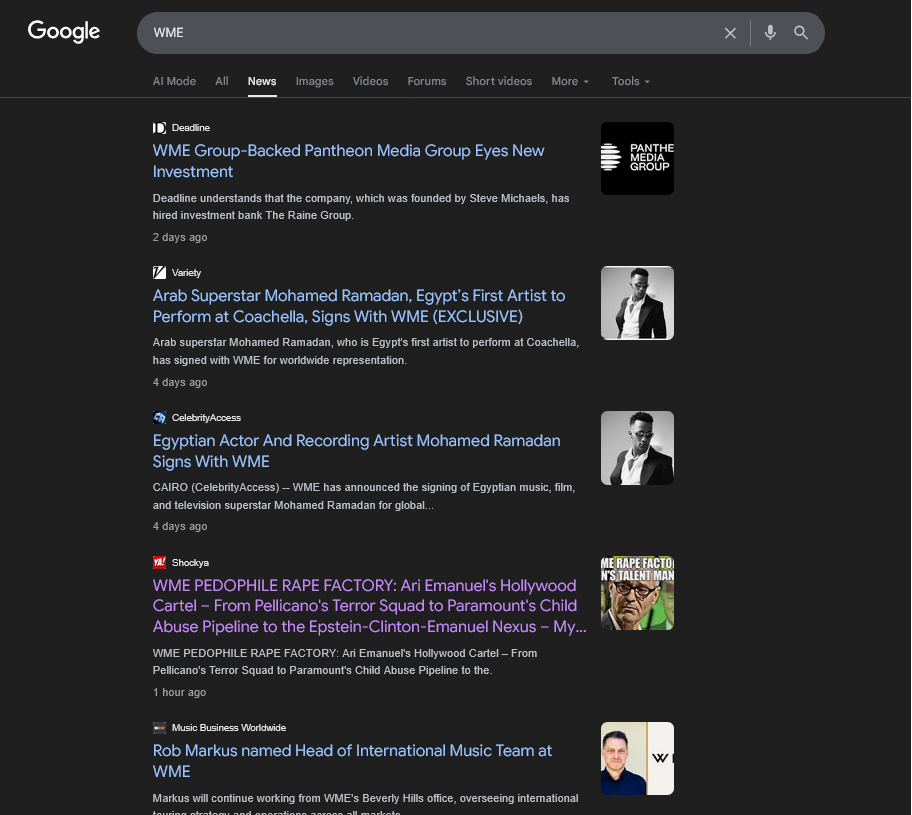This screenshot has width=912, height=815.
Task: Open the Forums search tab
Action: pyautogui.click(x=427, y=81)
